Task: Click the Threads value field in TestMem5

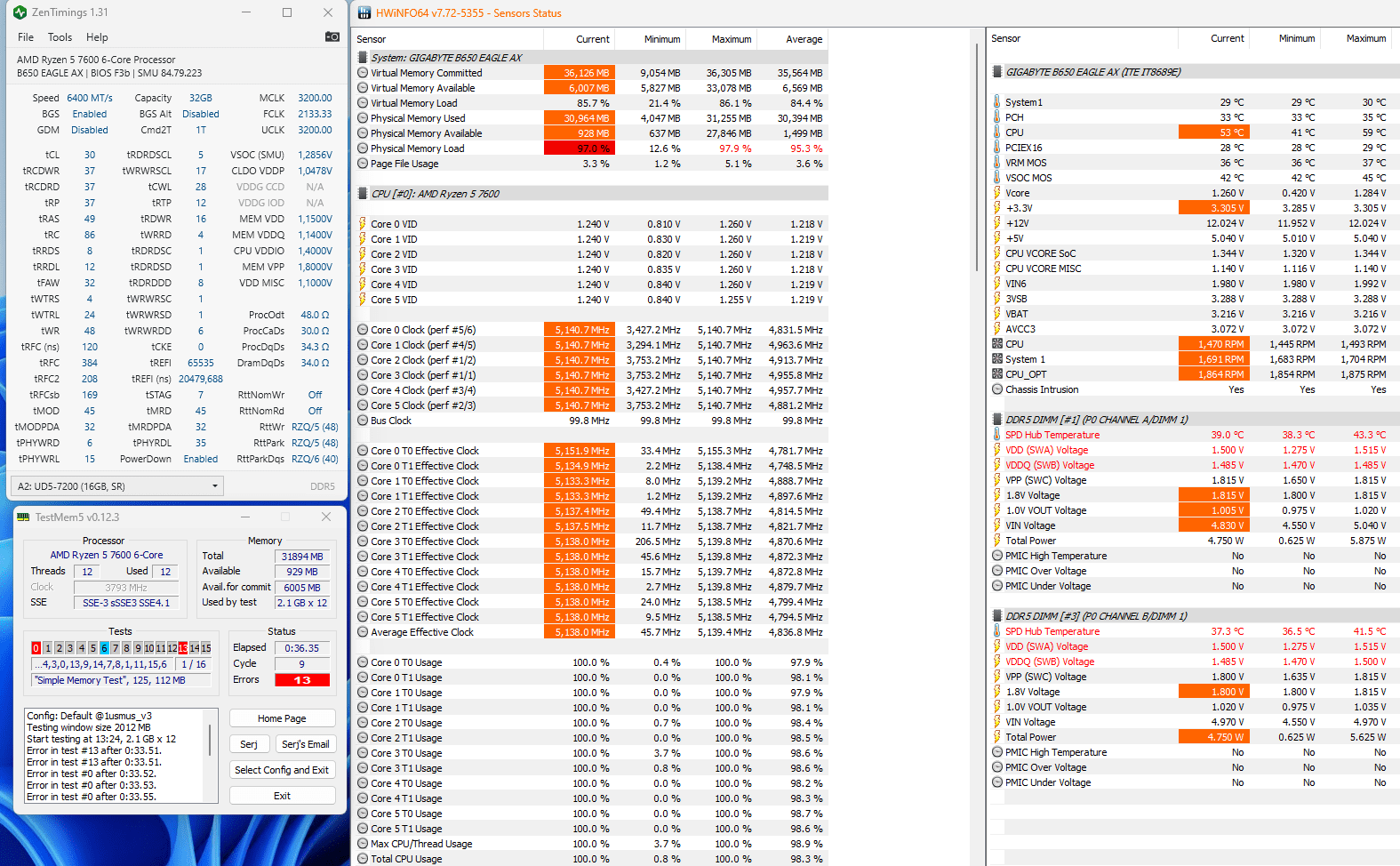Action: click(87, 572)
